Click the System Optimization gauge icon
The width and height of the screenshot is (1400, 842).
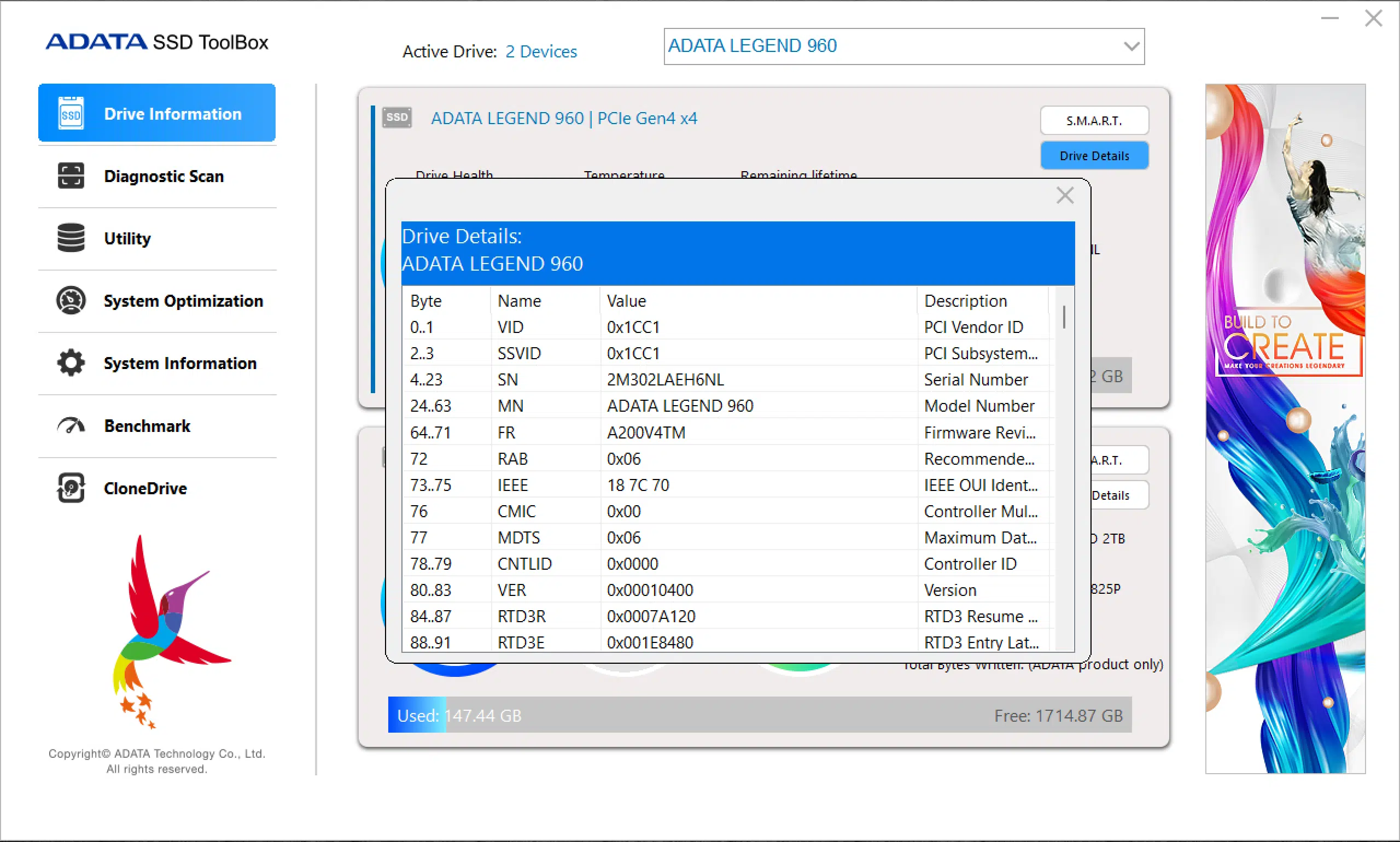pos(71,300)
